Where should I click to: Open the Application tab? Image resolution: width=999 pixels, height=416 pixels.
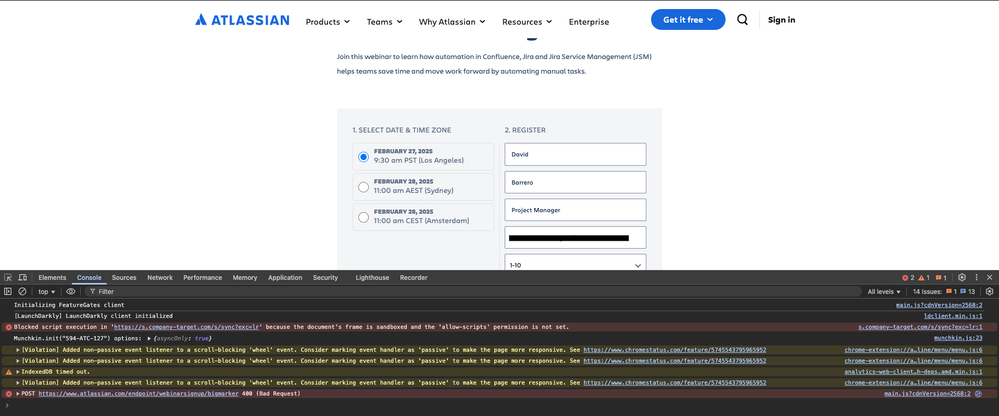pyautogui.click(x=285, y=278)
